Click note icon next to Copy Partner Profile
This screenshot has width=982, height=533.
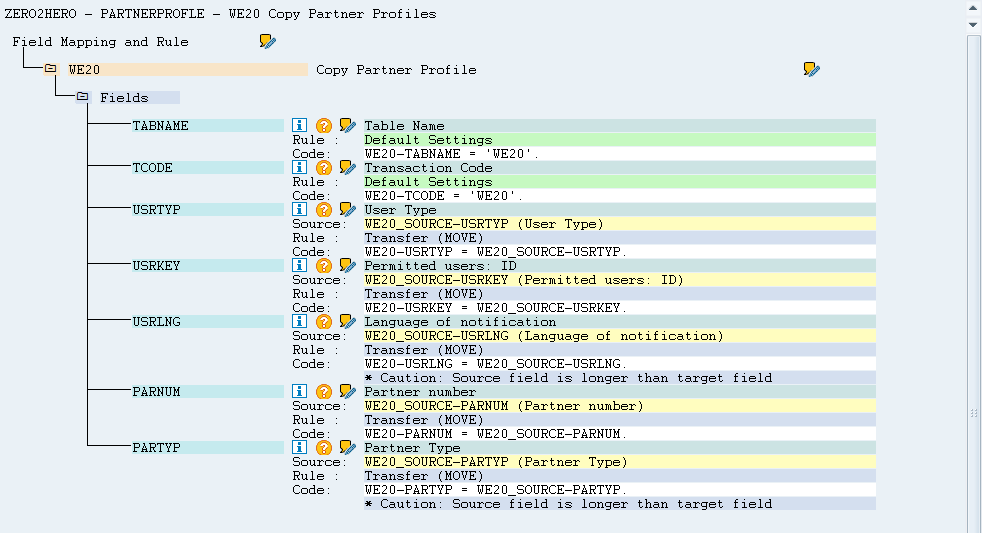pos(811,70)
